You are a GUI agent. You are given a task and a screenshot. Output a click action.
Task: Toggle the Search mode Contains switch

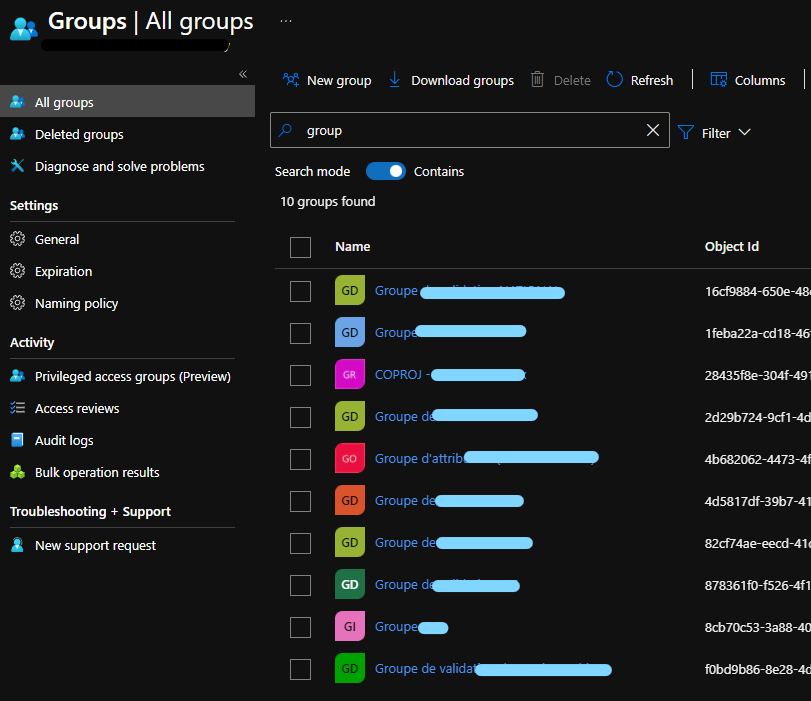(x=386, y=171)
